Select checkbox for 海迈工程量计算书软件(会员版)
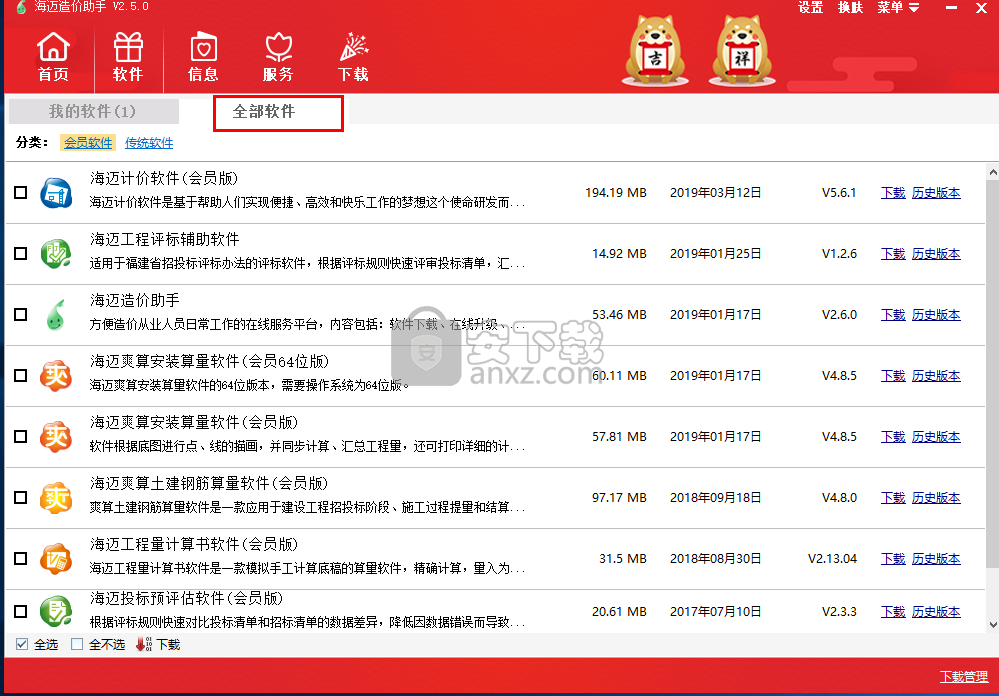 point(21,558)
